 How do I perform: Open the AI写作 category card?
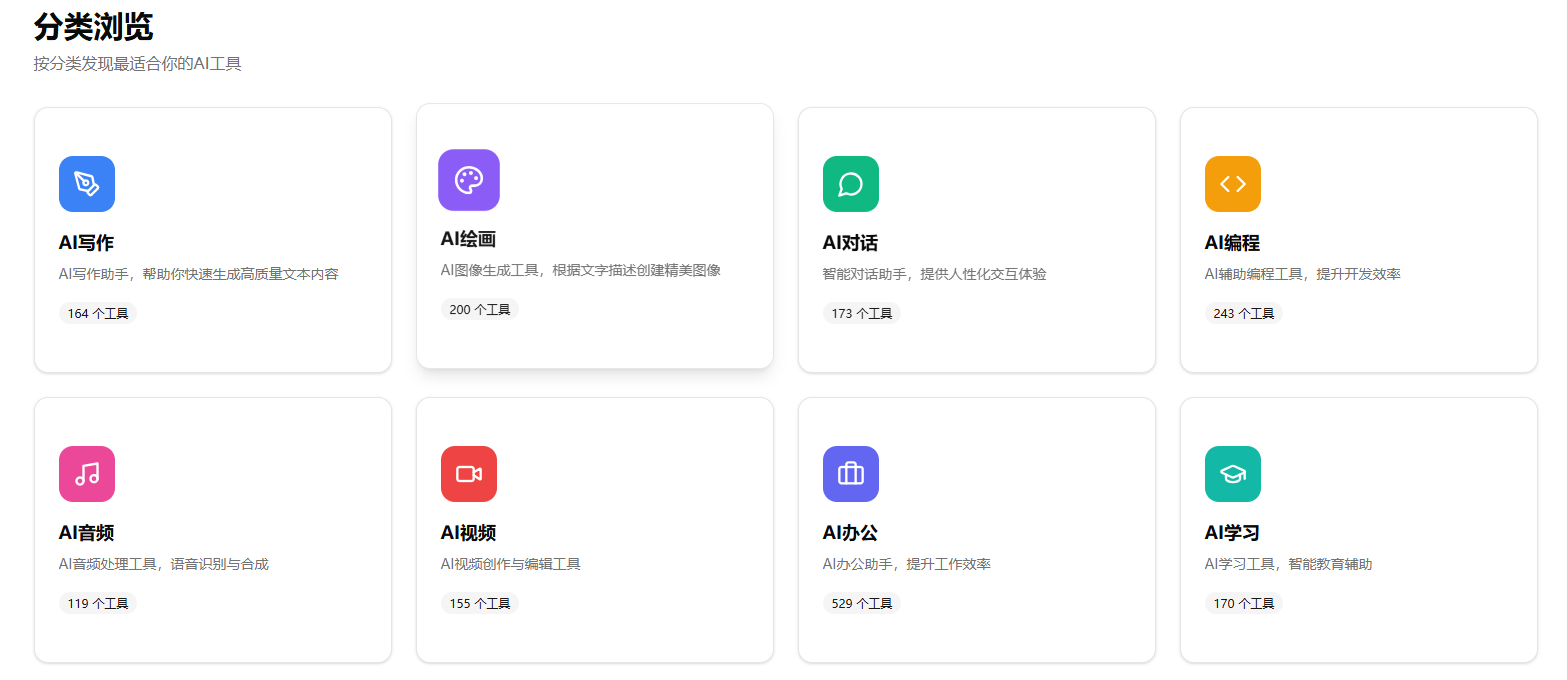(212, 238)
